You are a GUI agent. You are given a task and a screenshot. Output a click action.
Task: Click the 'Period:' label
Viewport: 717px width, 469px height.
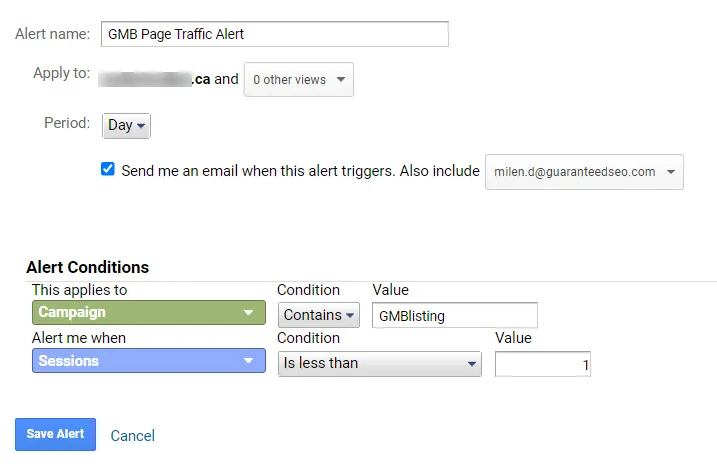tap(69, 122)
